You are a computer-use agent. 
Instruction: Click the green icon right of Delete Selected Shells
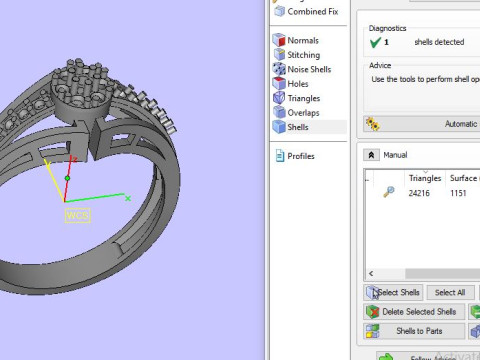point(475,312)
